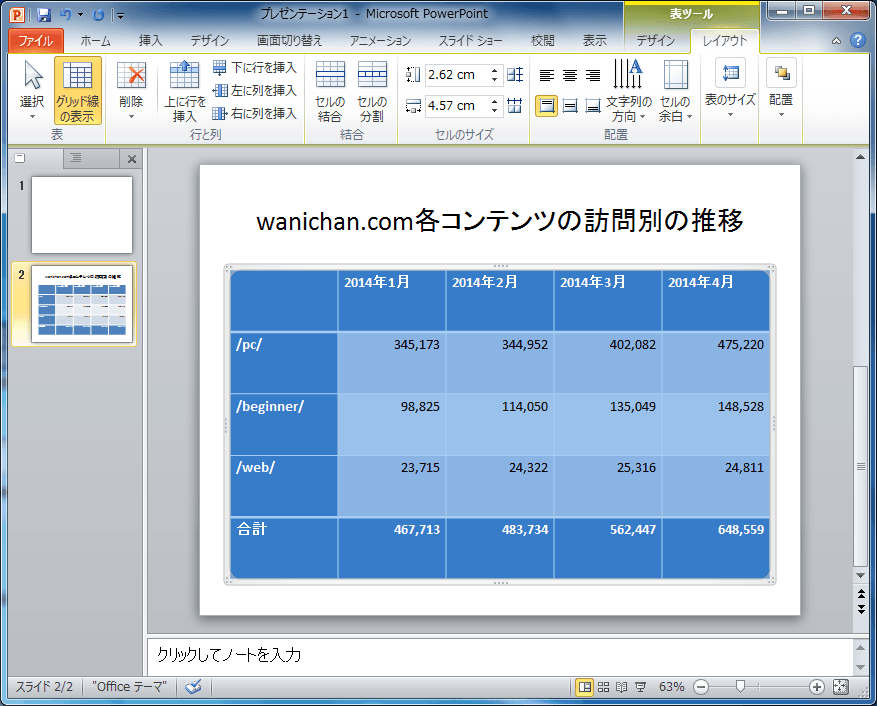The image size is (877, 706).
Task: Center text horizontally in cell
Action: tap(570, 75)
